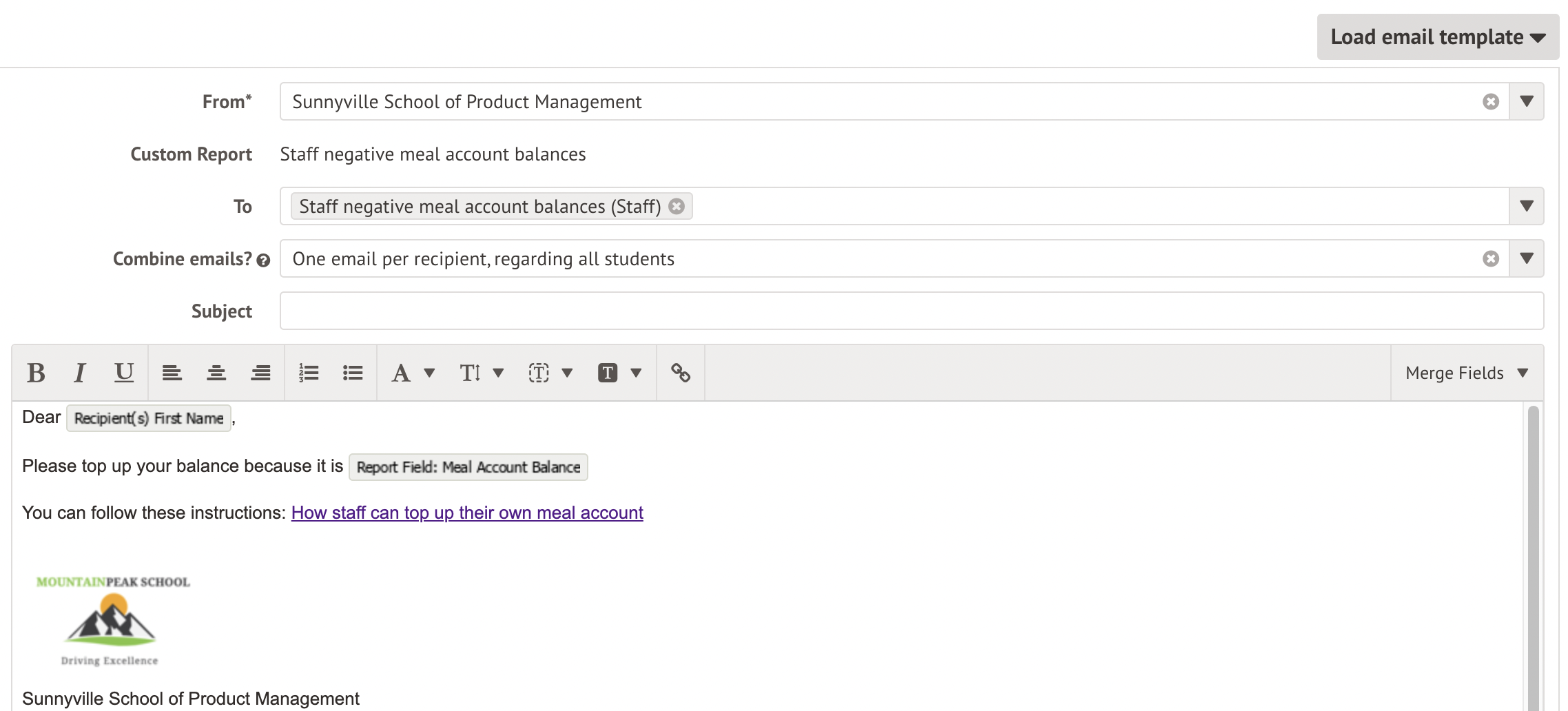This screenshot has height=711, width=1568.
Task: Insert a hyperlink using the chain icon
Action: pos(681,372)
